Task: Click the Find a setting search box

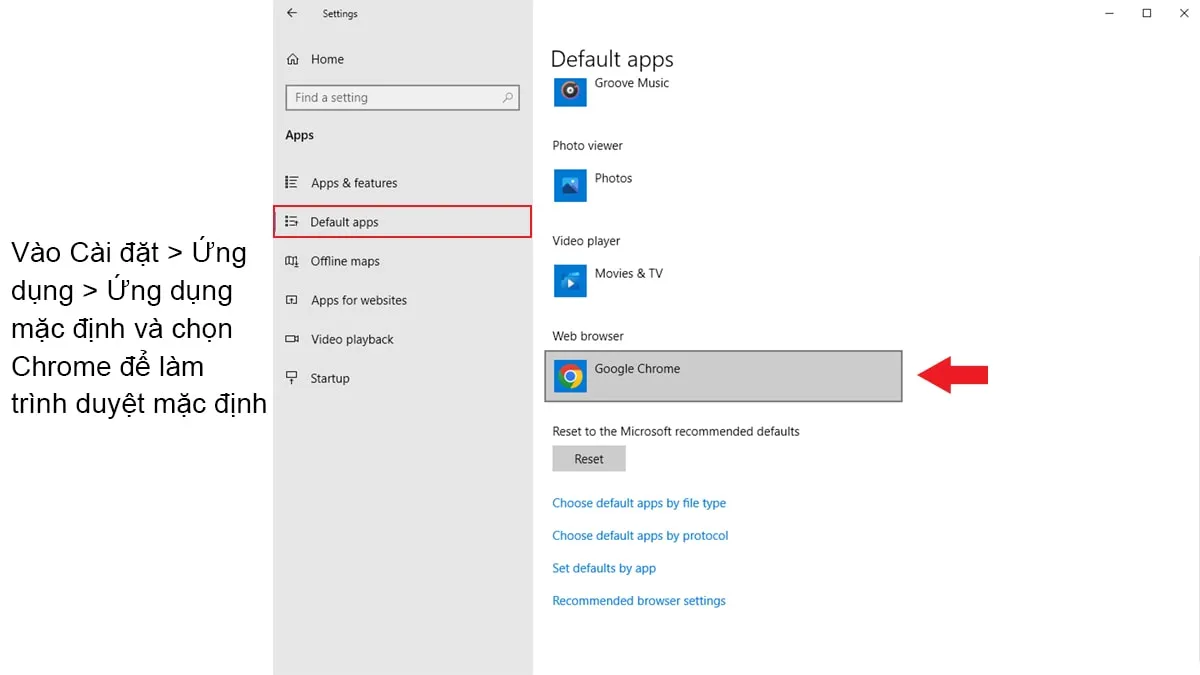Action: click(402, 97)
